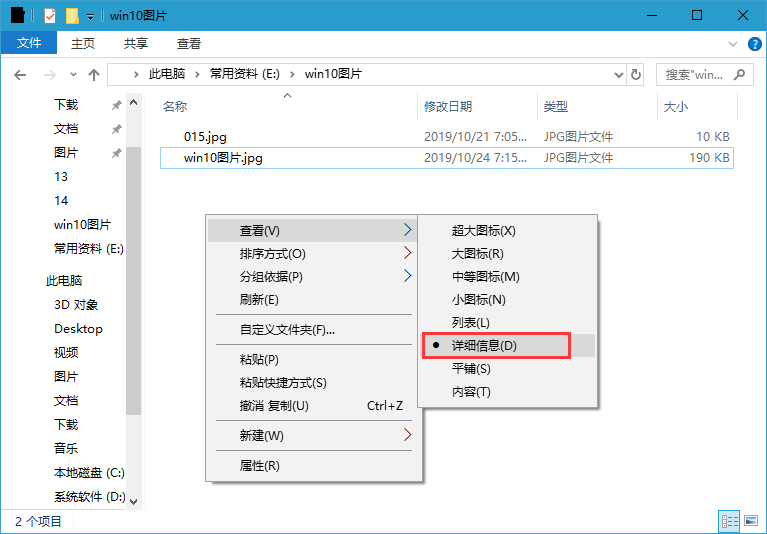
Task: Refresh the address bar location
Action: (x=636, y=74)
